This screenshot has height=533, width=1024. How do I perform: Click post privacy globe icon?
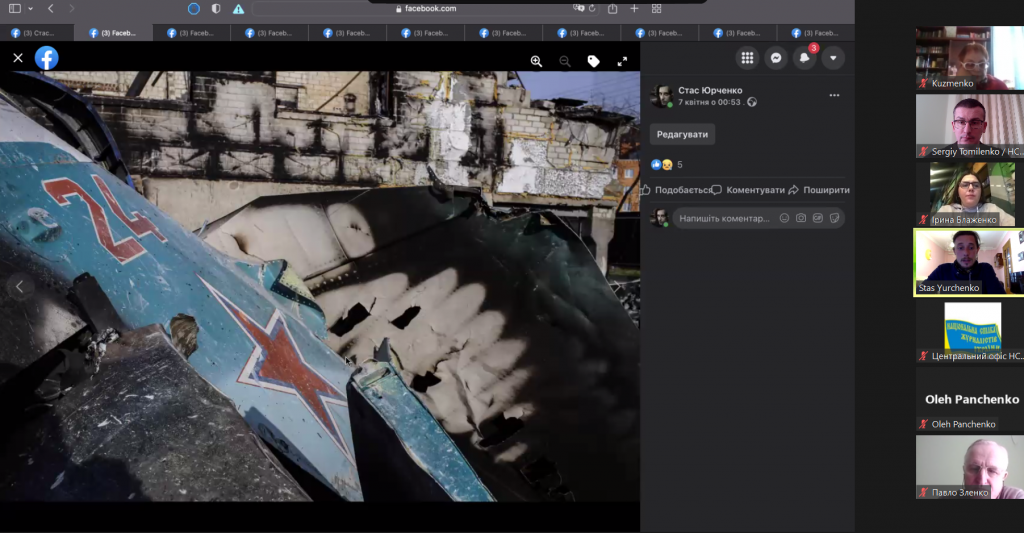[752, 102]
